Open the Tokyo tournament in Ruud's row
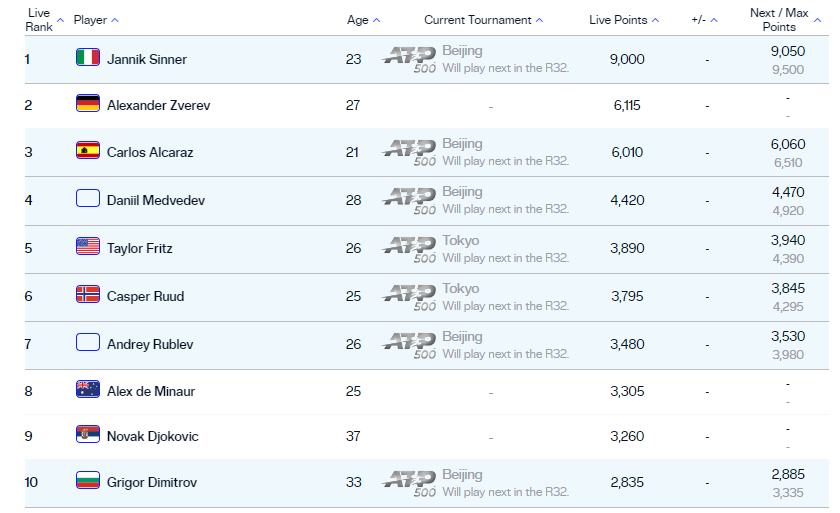This screenshot has width=840, height=513. [x=461, y=288]
